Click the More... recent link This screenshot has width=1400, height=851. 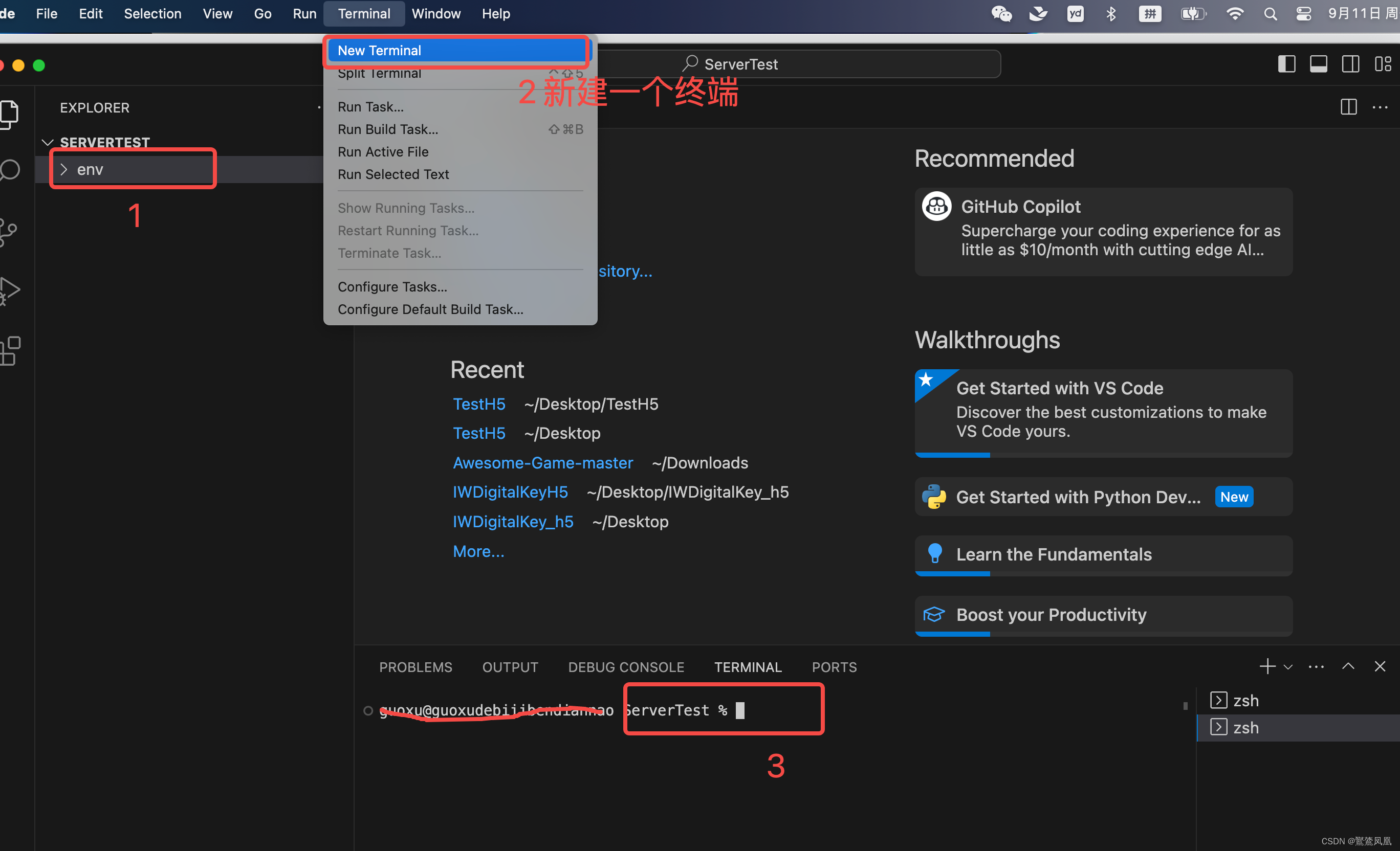(478, 551)
